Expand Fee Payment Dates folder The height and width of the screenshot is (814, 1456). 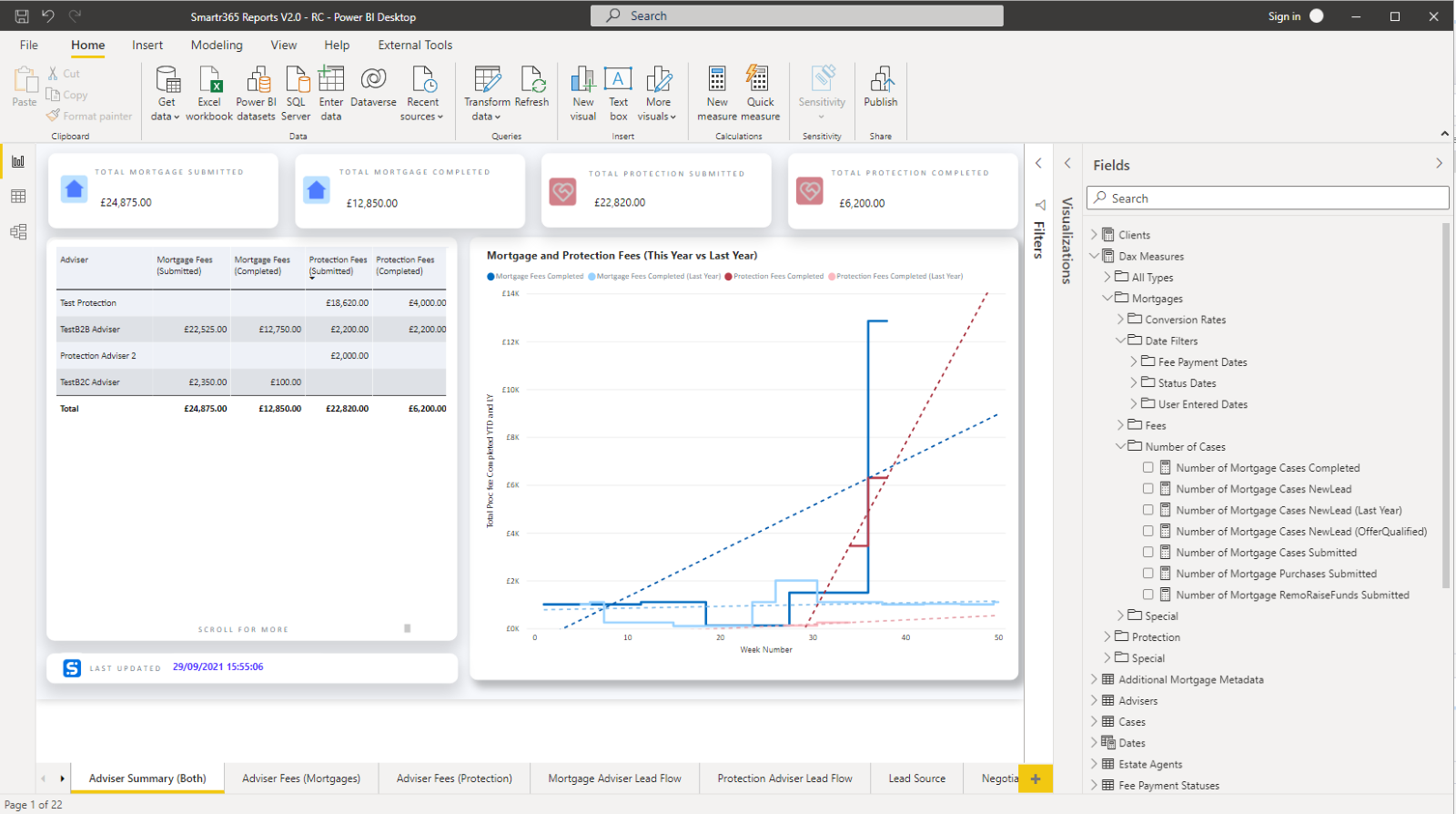tap(1134, 361)
